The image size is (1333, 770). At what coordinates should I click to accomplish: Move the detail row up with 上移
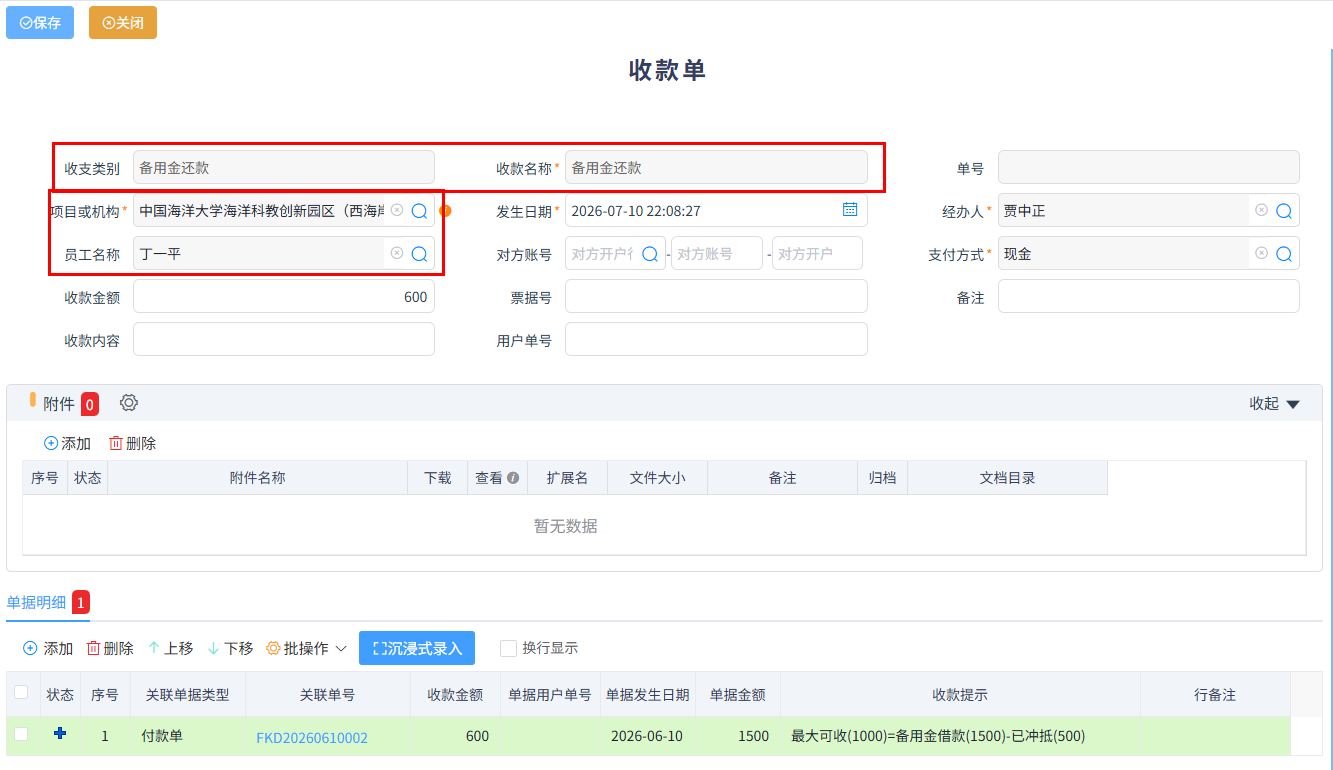[x=171, y=648]
